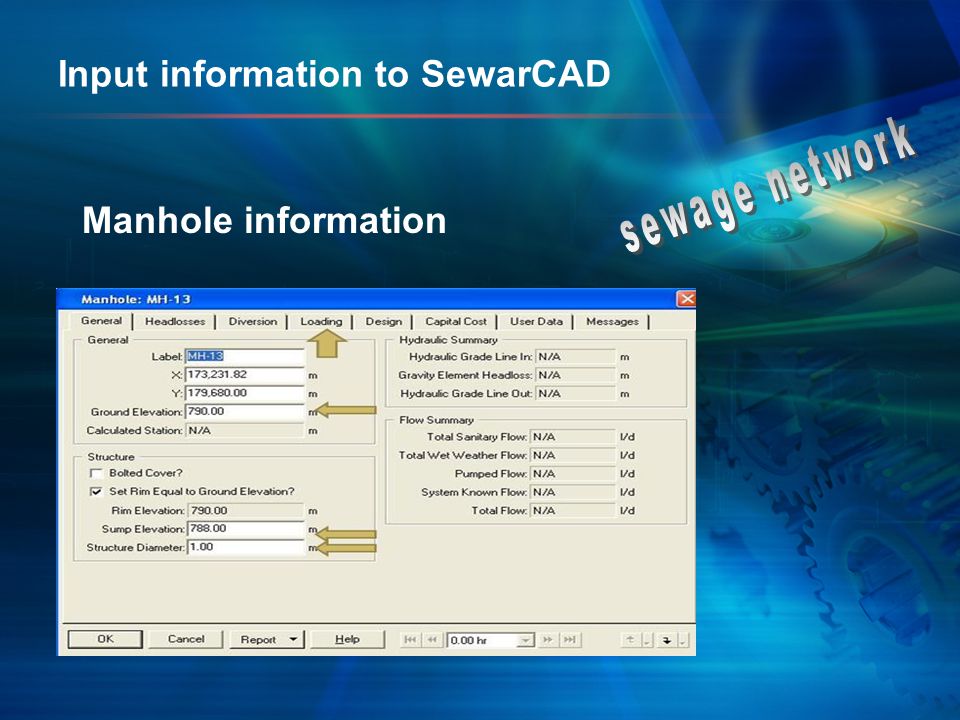Screen dimensions: 960x720
Task: Click the Sump Elevation field 788.00
Action: 244,528
